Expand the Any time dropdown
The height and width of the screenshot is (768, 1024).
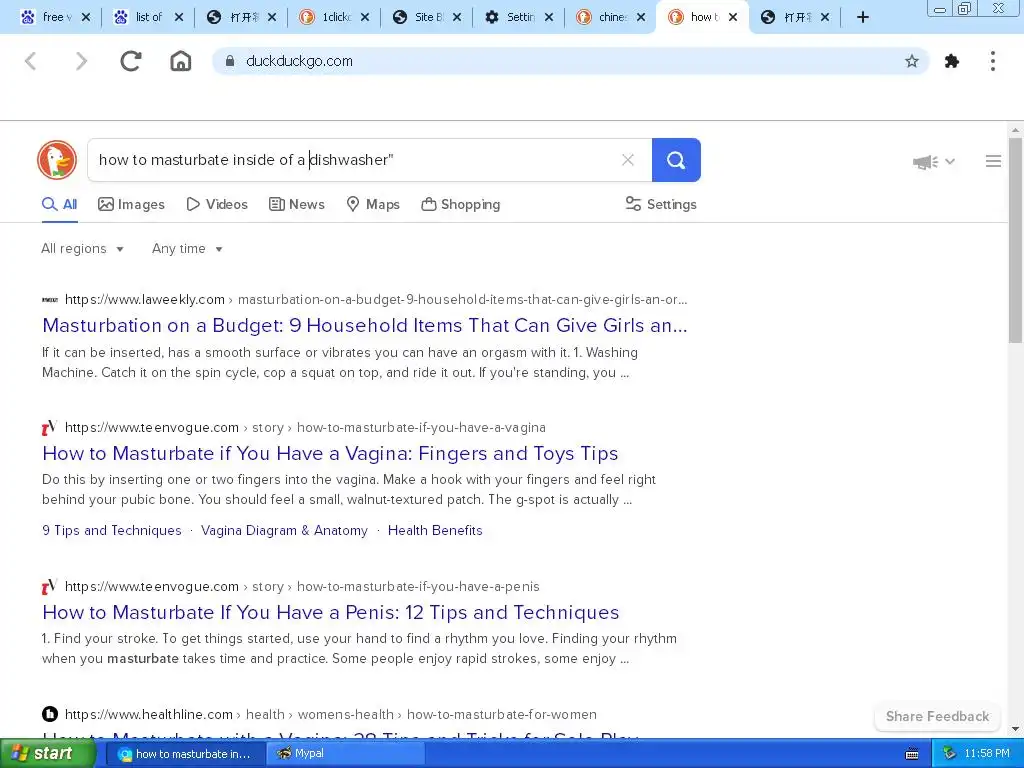[187, 249]
